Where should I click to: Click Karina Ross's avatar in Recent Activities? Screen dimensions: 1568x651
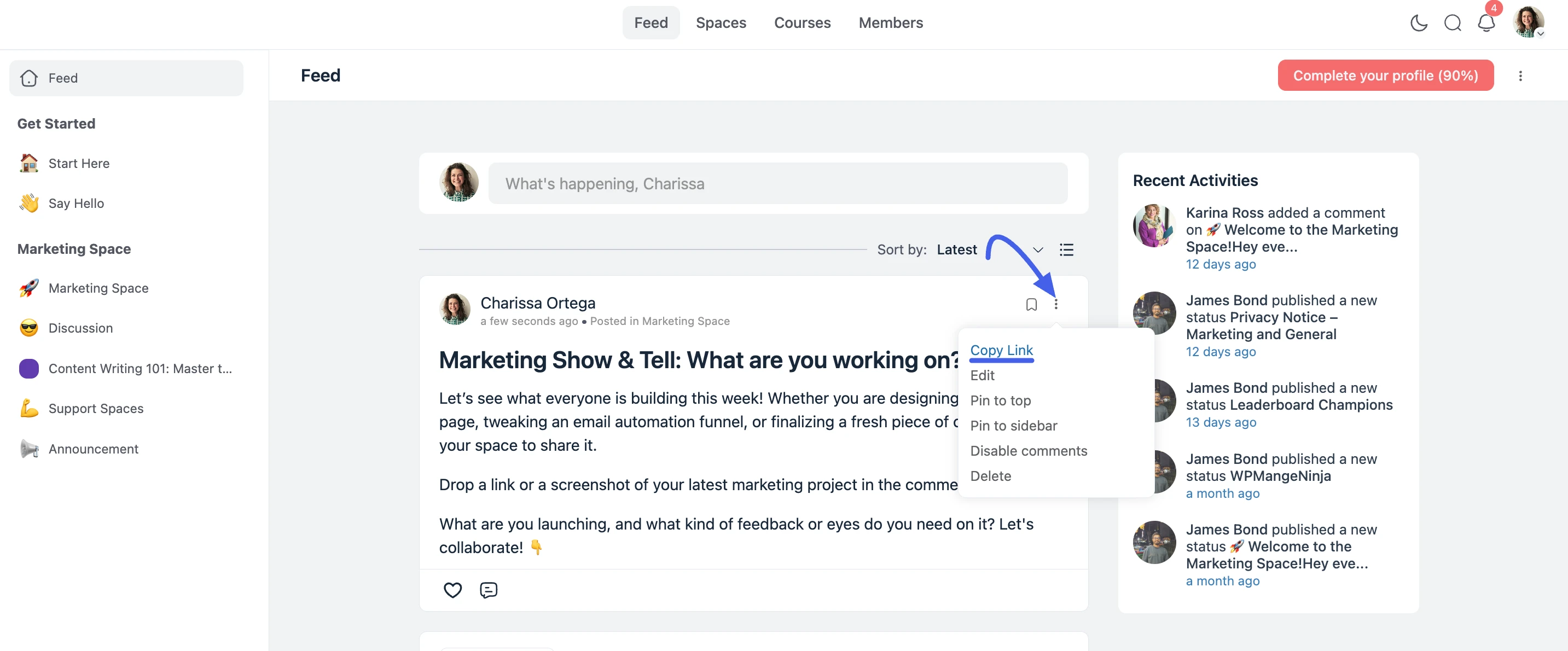coord(1153,226)
